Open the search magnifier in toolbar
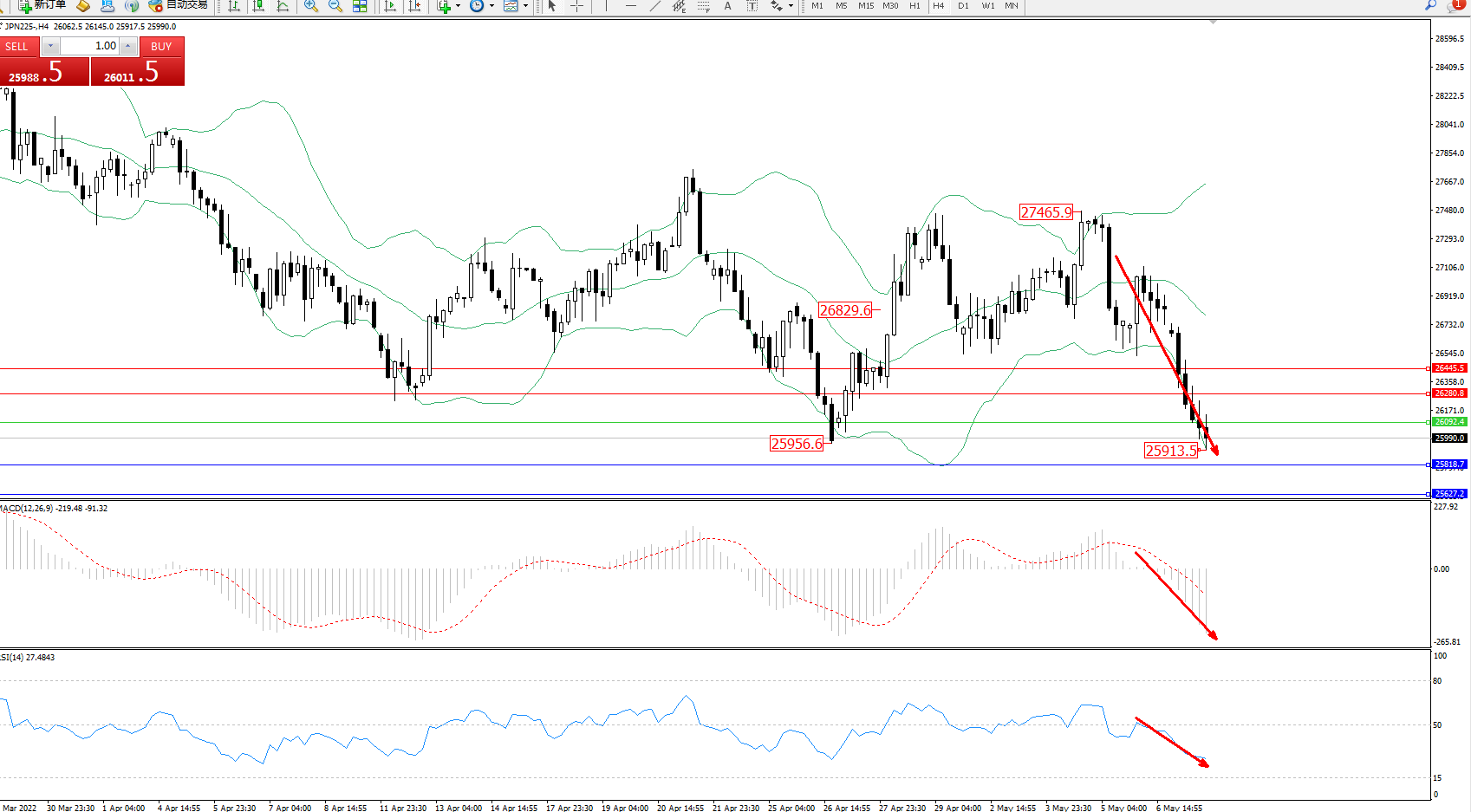The image size is (1471, 812). point(1430,5)
